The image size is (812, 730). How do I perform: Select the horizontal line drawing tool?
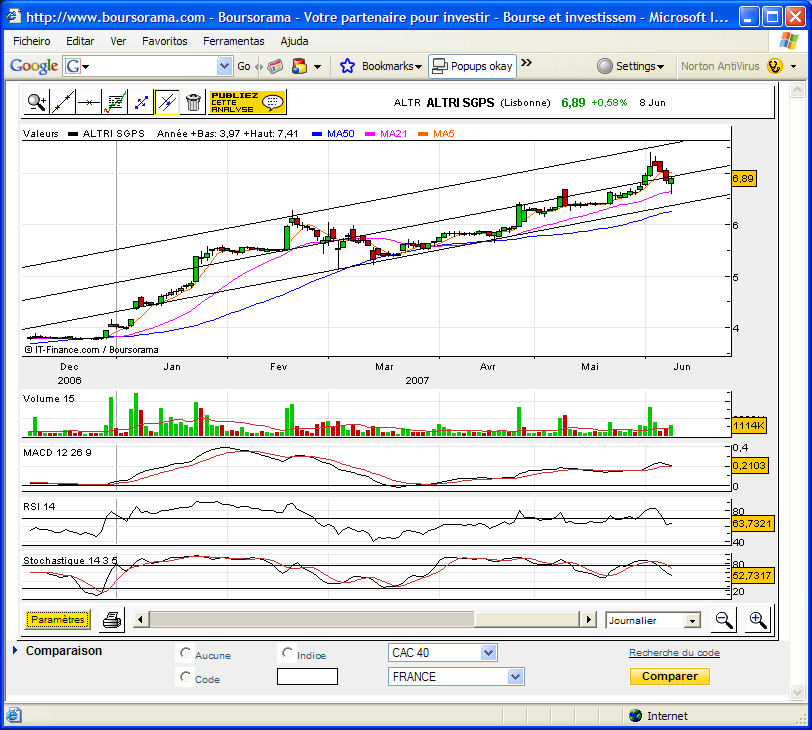click(x=89, y=102)
